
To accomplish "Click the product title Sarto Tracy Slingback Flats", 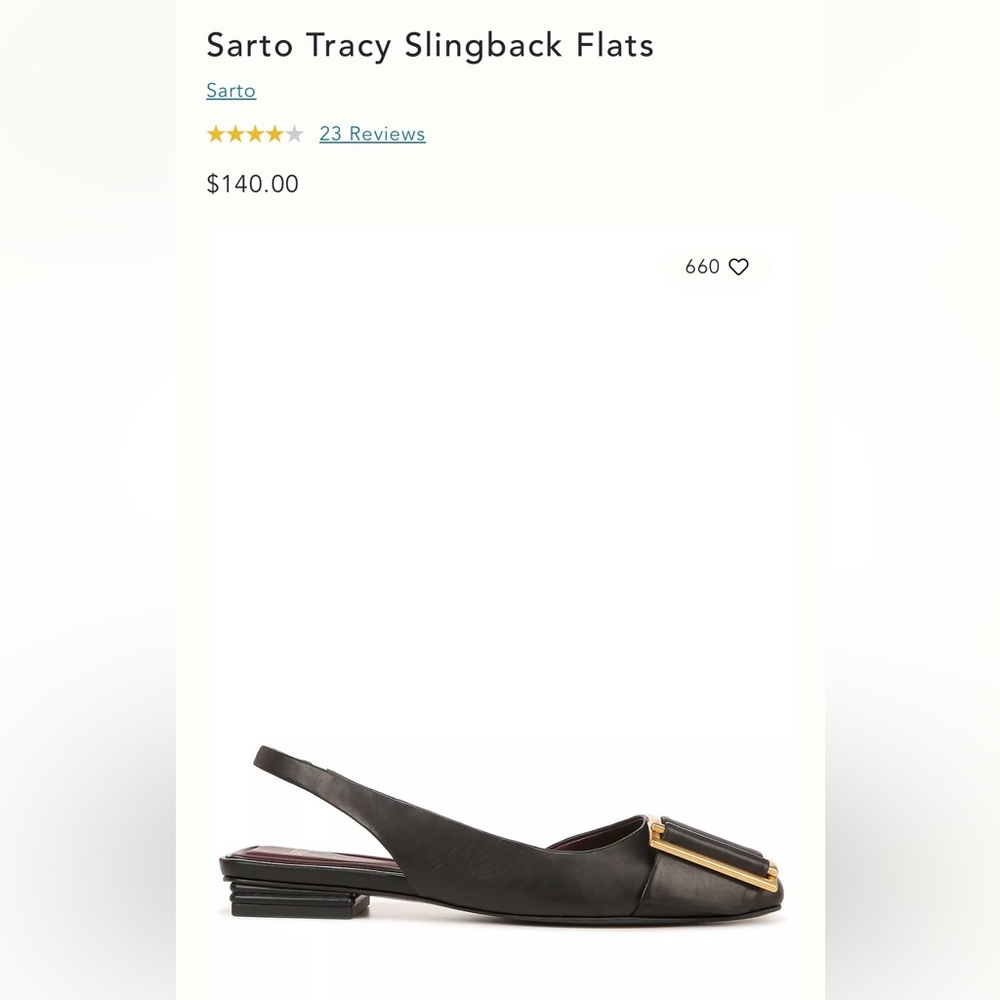I will coord(428,45).
